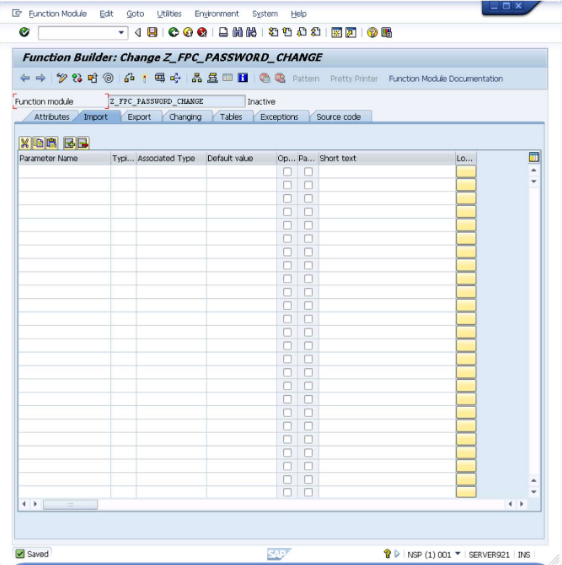Click the horizontal scrollbar thumb under table
The width and height of the screenshot is (562, 565).
(70, 504)
